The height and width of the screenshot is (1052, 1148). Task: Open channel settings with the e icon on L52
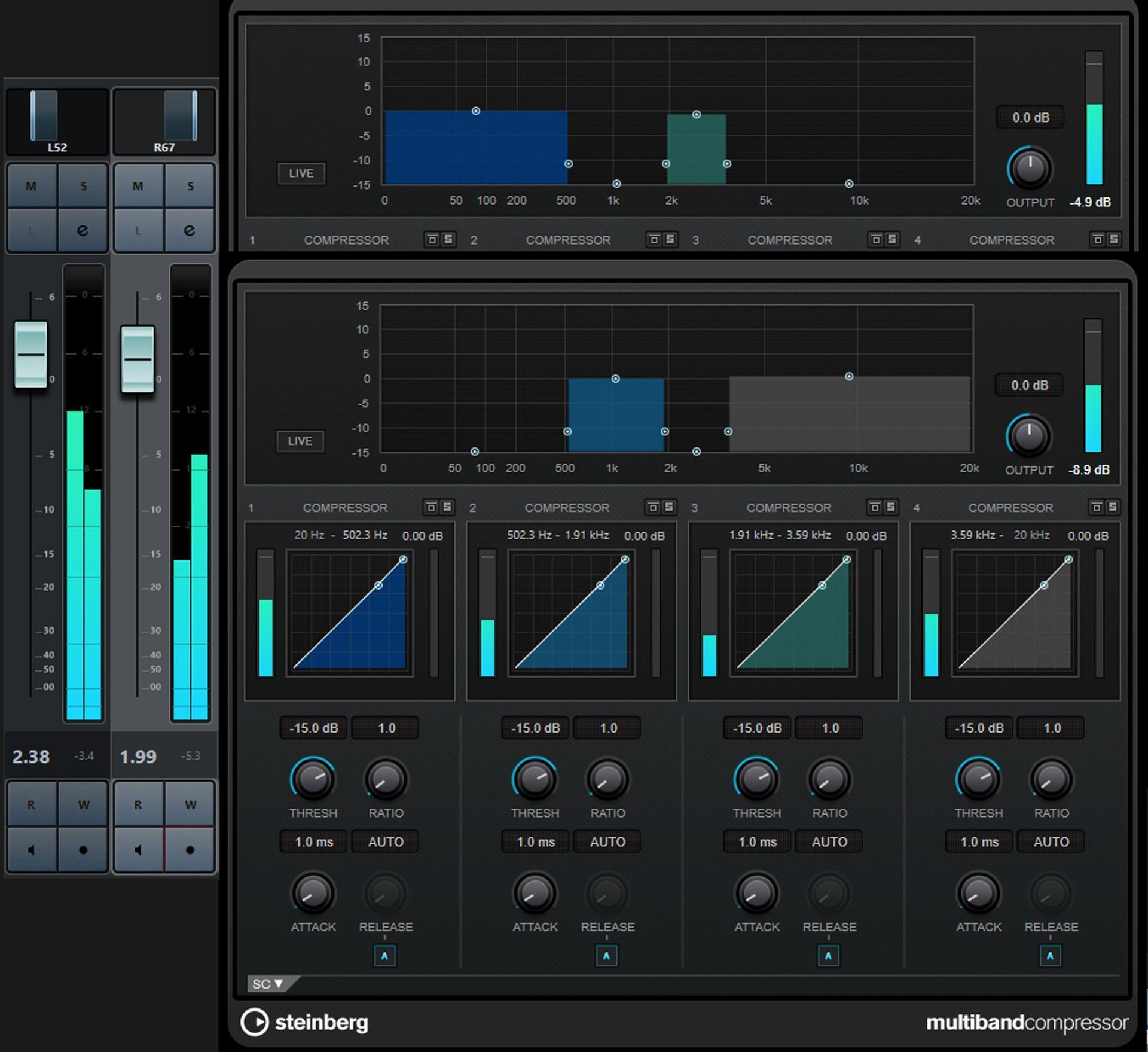tap(84, 231)
